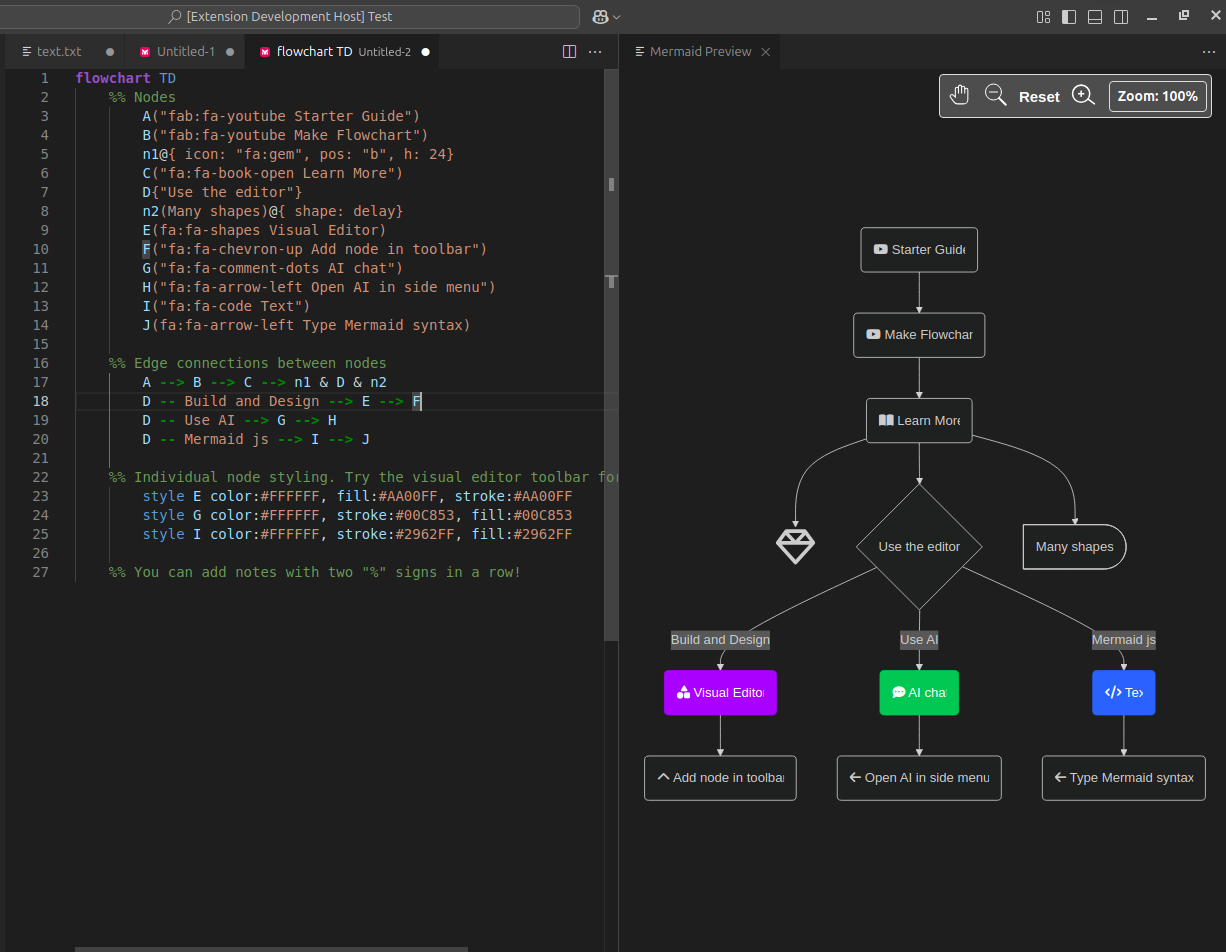The height and width of the screenshot is (952, 1226).
Task: Switch to the text.txt tab
Action: (57, 51)
